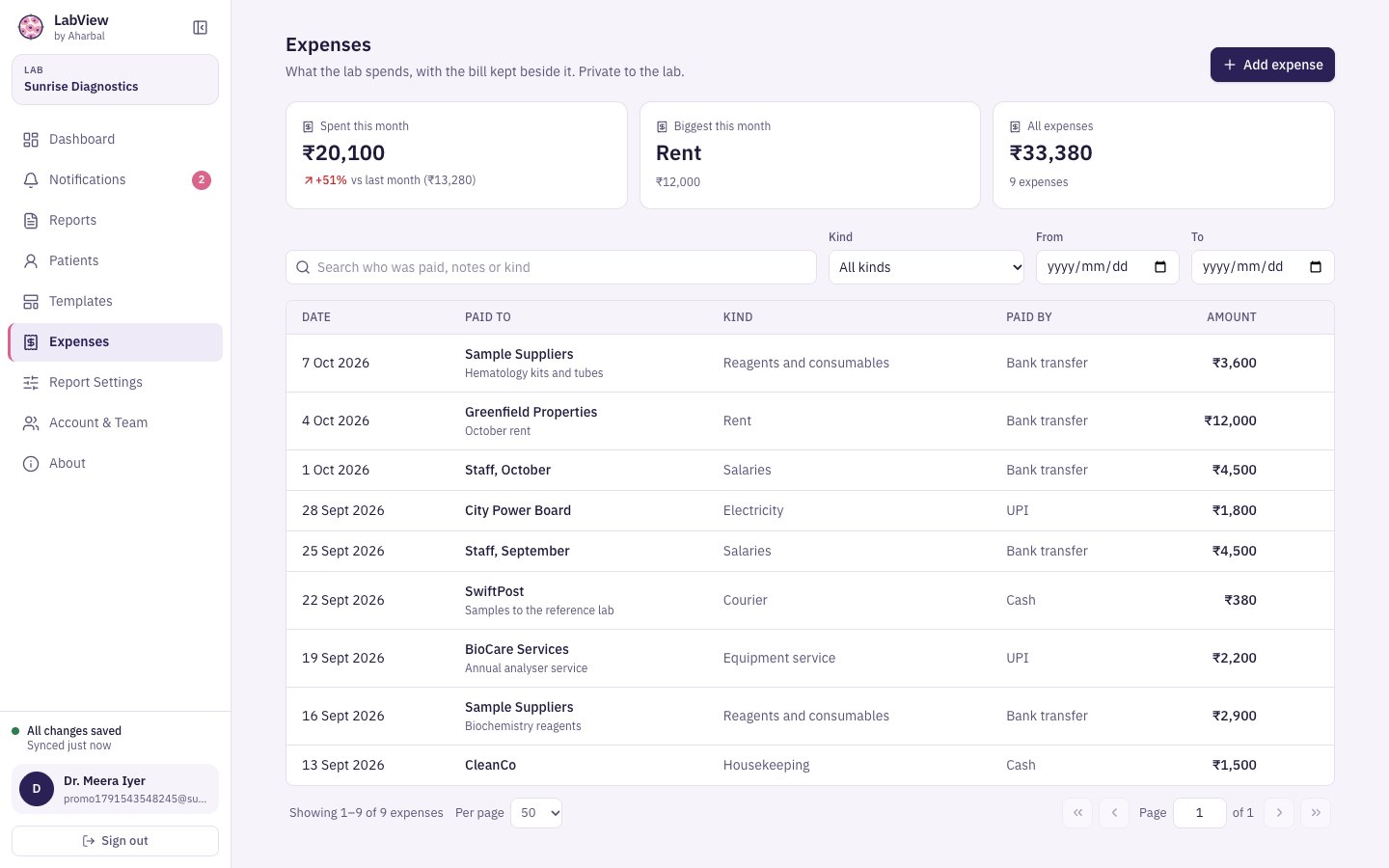This screenshot has width=1389, height=868.
Task: Collapse the sidebar with the panel icon
Action: tap(200, 28)
